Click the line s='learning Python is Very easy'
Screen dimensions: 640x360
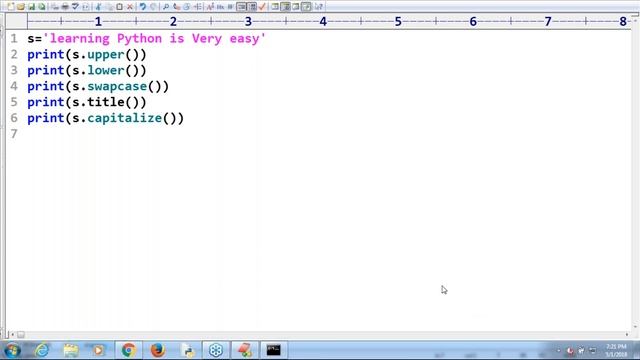point(147,39)
